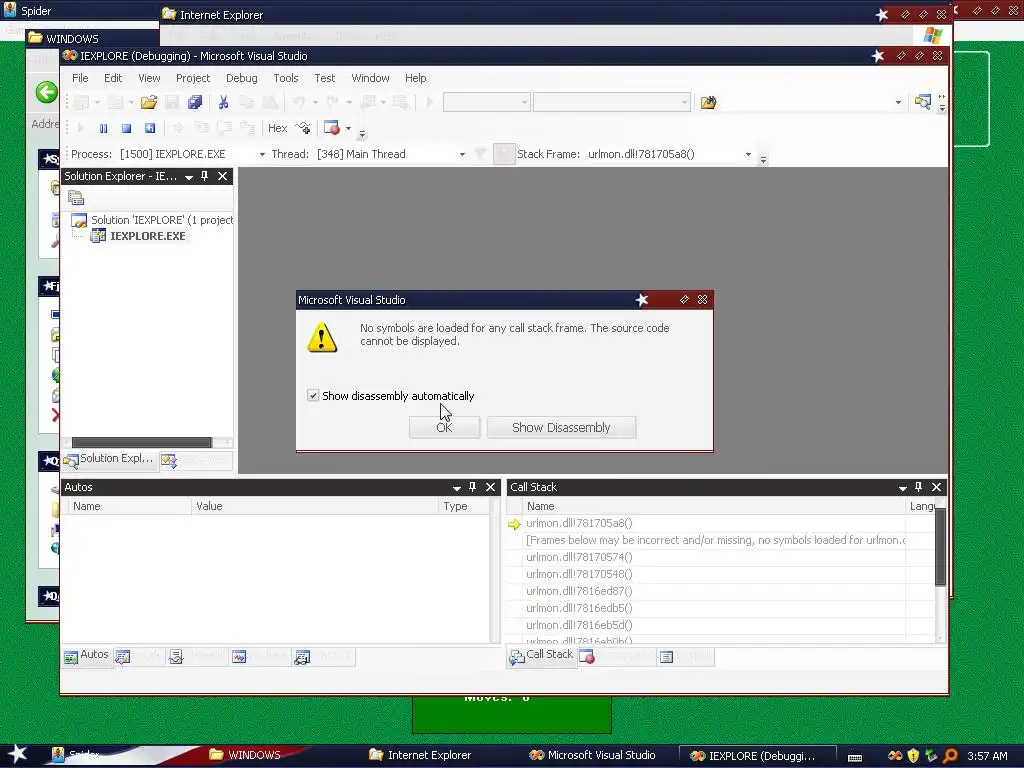The width and height of the screenshot is (1024, 768).
Task: Click the Visual Studio icon in system tray
Action: coord(895,756)
